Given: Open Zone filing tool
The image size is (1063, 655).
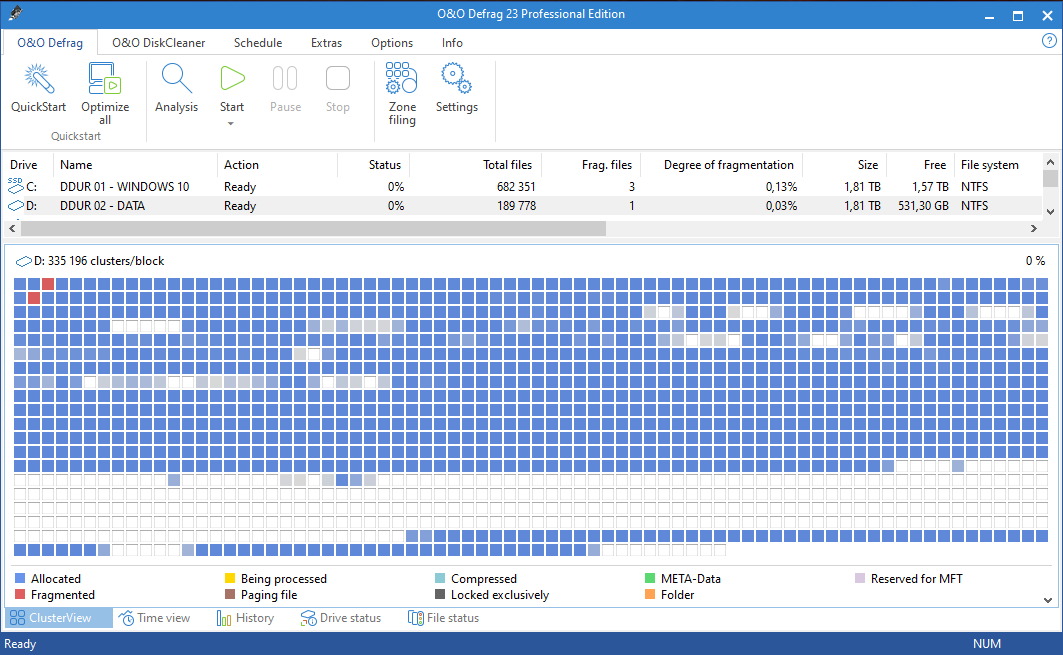Looking at the screenshot, I should pyautogui.click(x=402, y=80).
